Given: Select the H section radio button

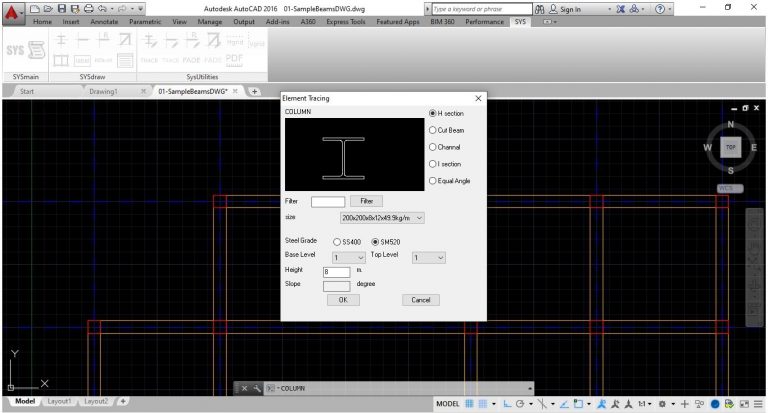Looking at the screenshot, I should (x=432, y=113).
